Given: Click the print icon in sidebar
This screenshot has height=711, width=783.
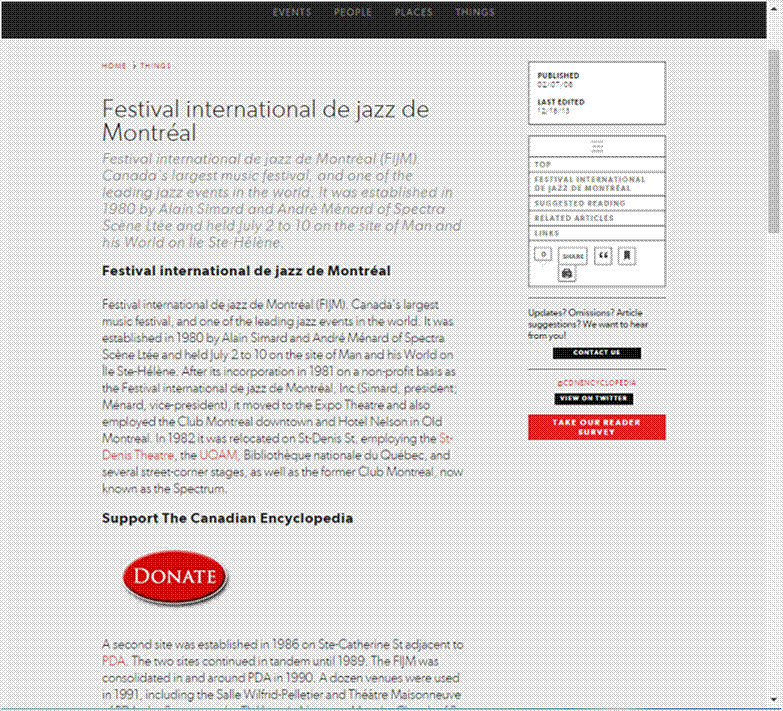Looking at the screenshot, I should pyautogui.click(x=567, y=273).
